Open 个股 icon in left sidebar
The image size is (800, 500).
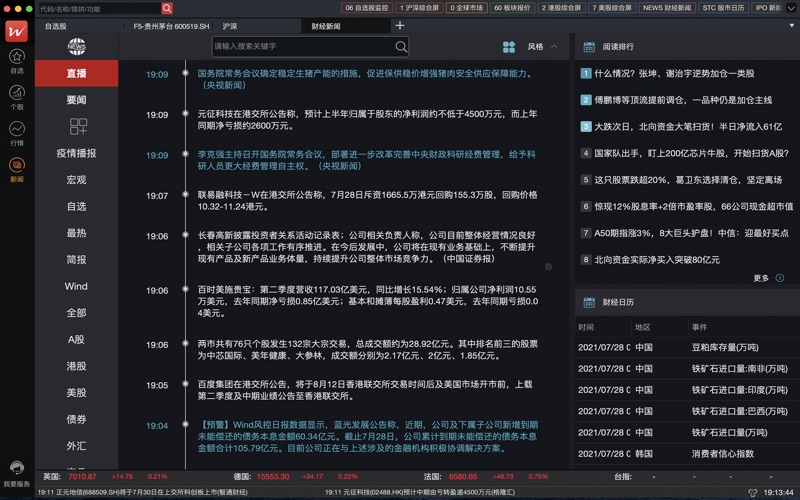[16, 97]
